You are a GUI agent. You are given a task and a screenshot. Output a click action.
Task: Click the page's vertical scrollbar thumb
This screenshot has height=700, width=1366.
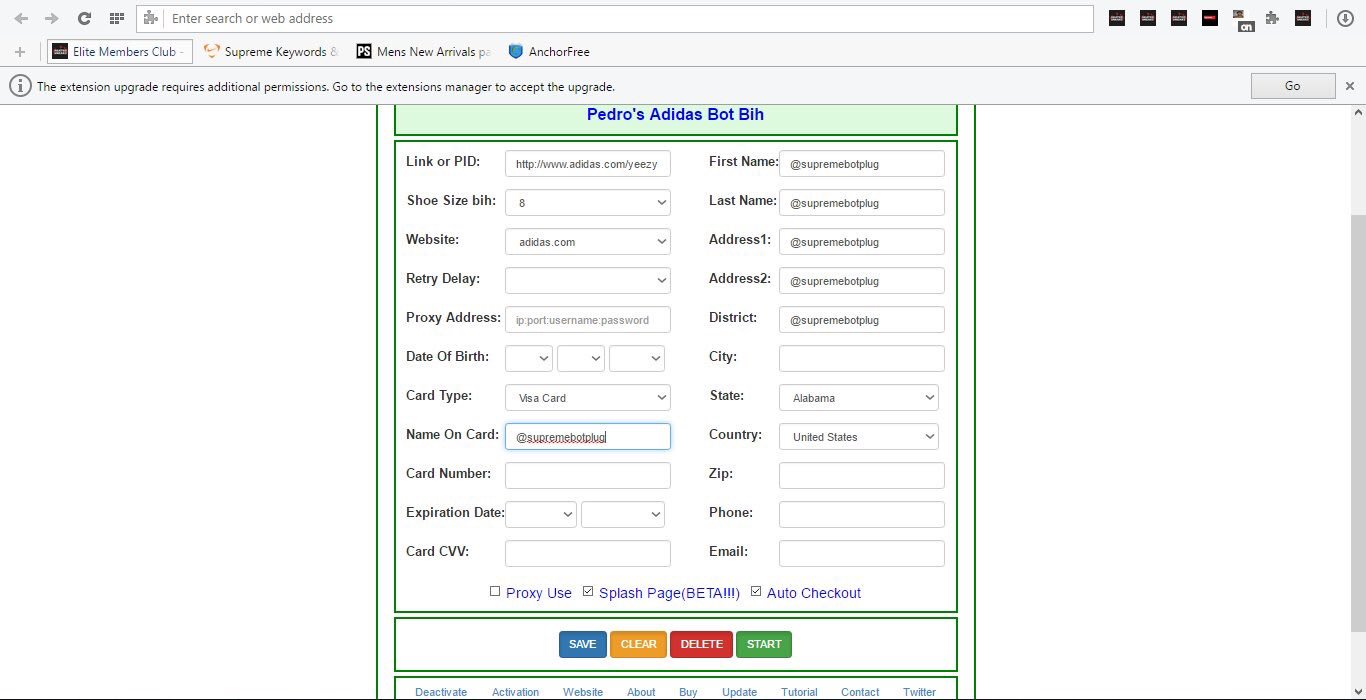pyautogui.click(x=1358, y=422)
